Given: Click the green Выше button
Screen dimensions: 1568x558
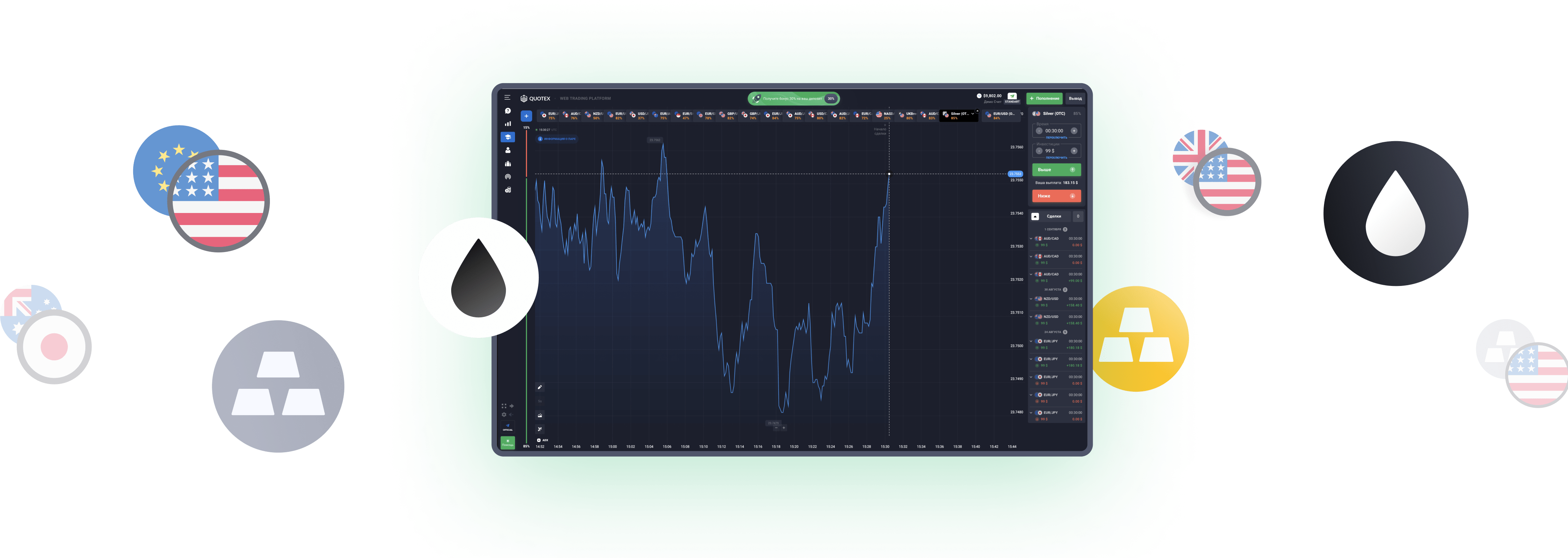Looking at the screenshot, I should 1057,170.
